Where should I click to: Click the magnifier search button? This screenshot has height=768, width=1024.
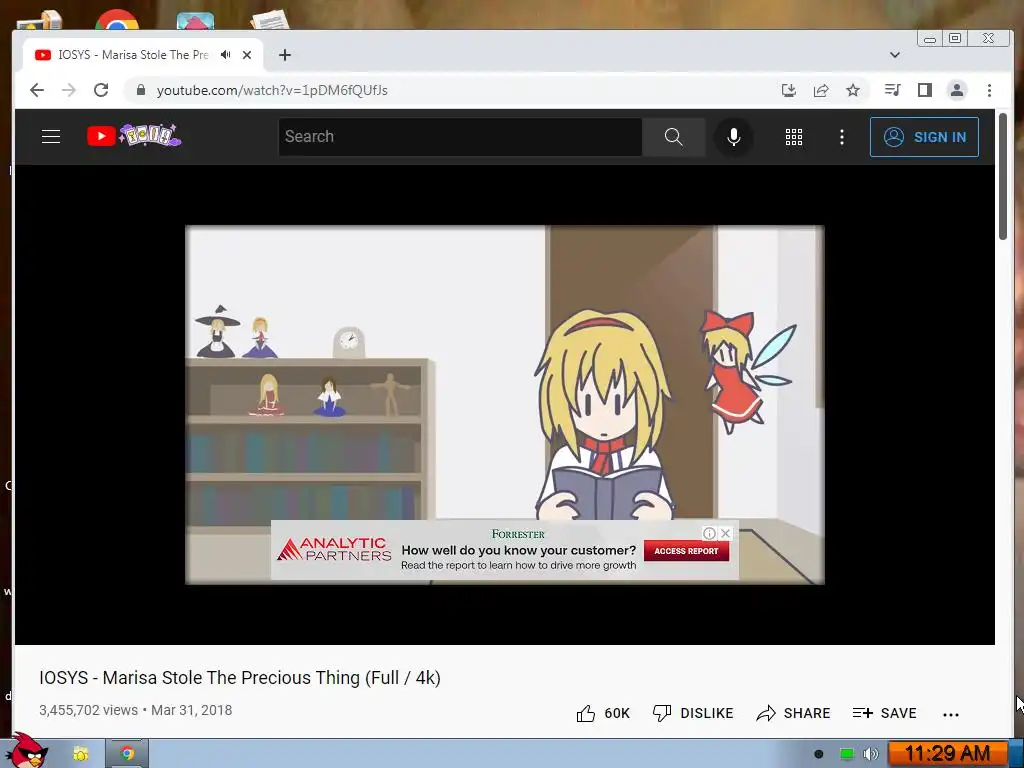point(673,136)
